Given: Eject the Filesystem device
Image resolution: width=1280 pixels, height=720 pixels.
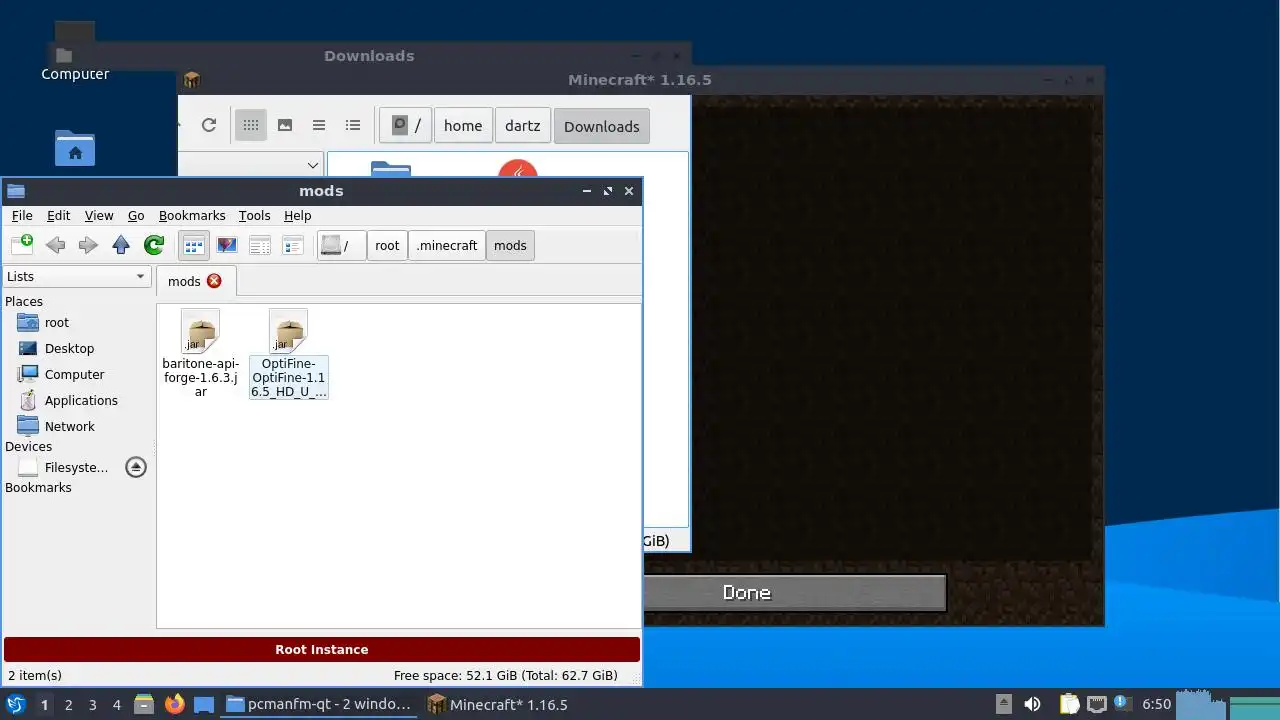Looking at the screenshot, I should (136, 467).
